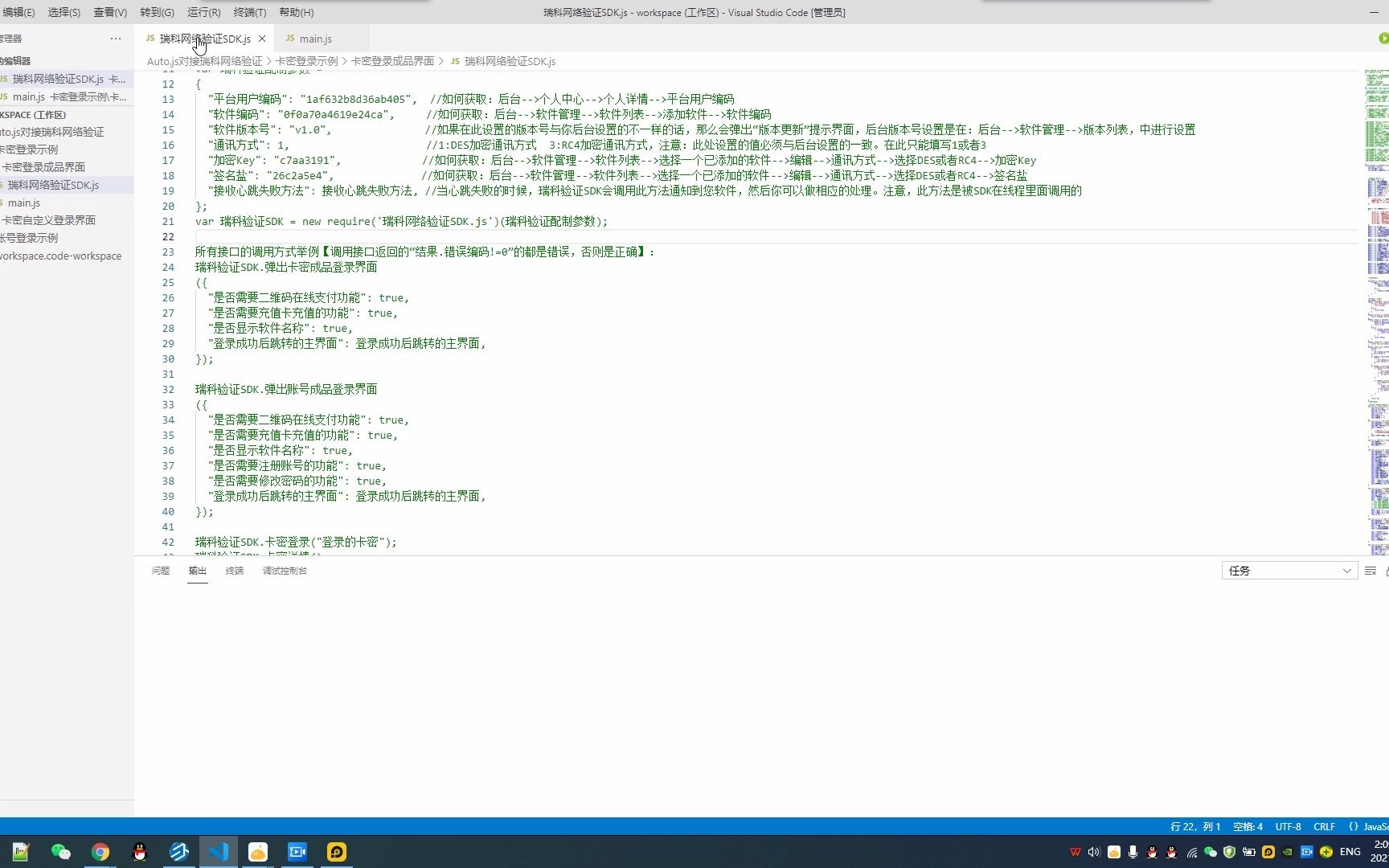Click the green shield security tray icon
Viewport: 1389px width, 868px height.
coord(1229,852)
